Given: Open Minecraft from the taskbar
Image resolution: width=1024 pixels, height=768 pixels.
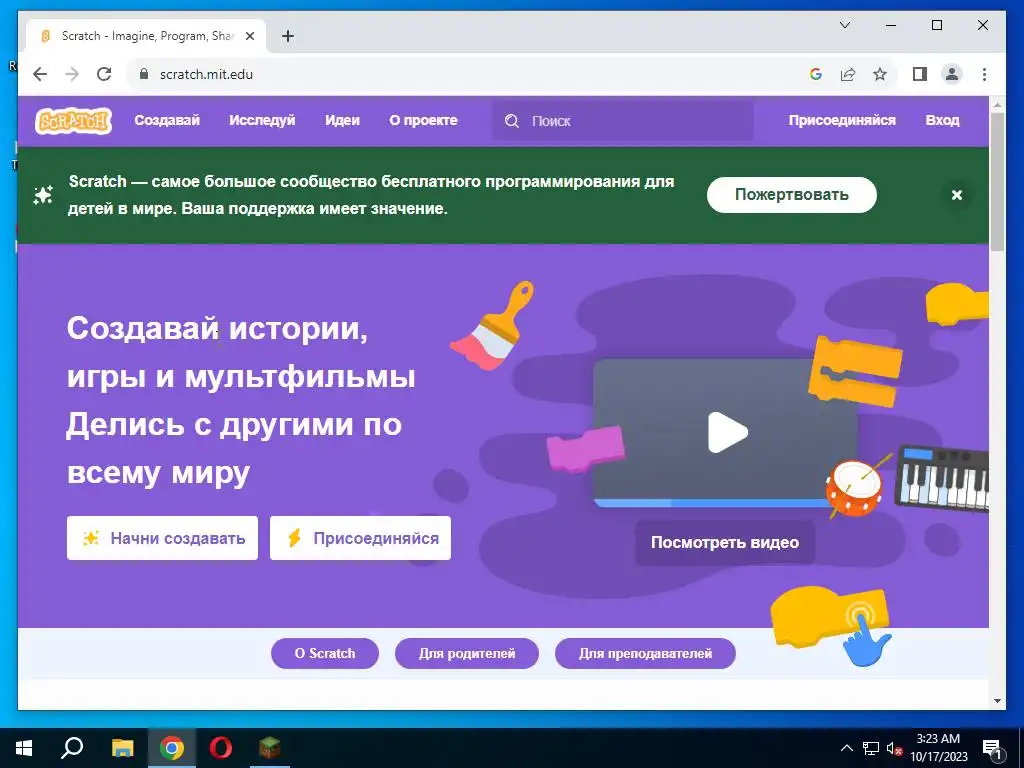Looking at the screenshot, I should (x=270, y=748).
